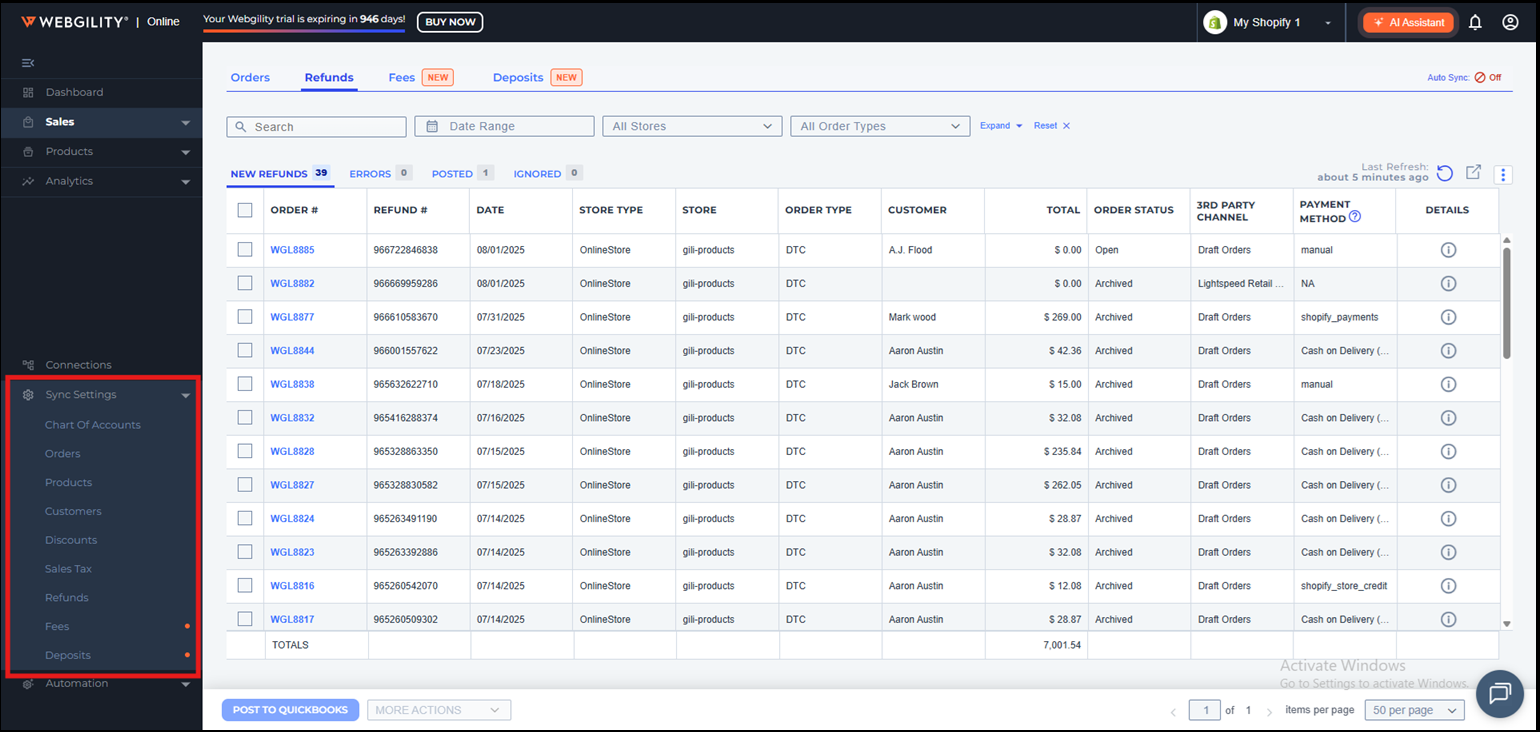Collapse the sidebar using hamburger icon

pyautogui.click(x=28, y=63)
